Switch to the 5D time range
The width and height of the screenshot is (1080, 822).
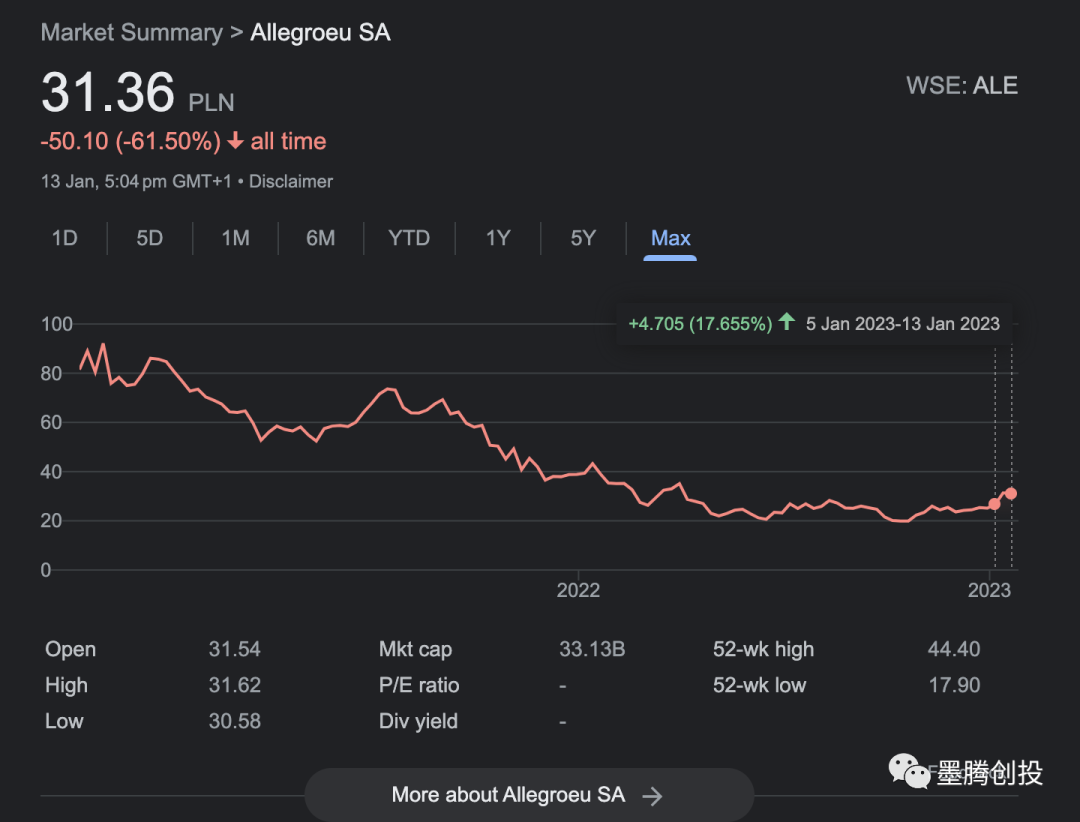tap(149, 238)
